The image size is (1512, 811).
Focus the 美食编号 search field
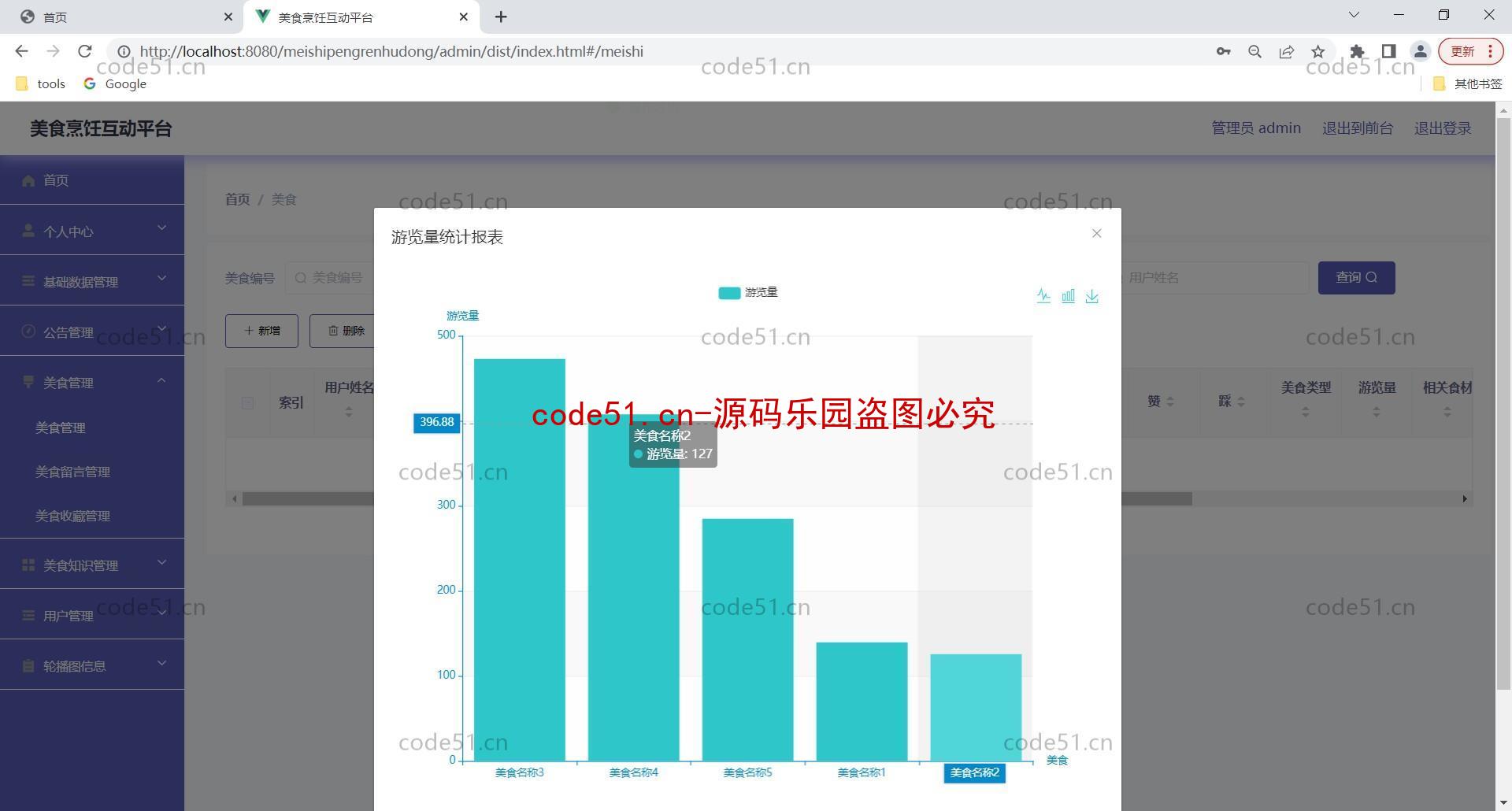tap(329, 278)
